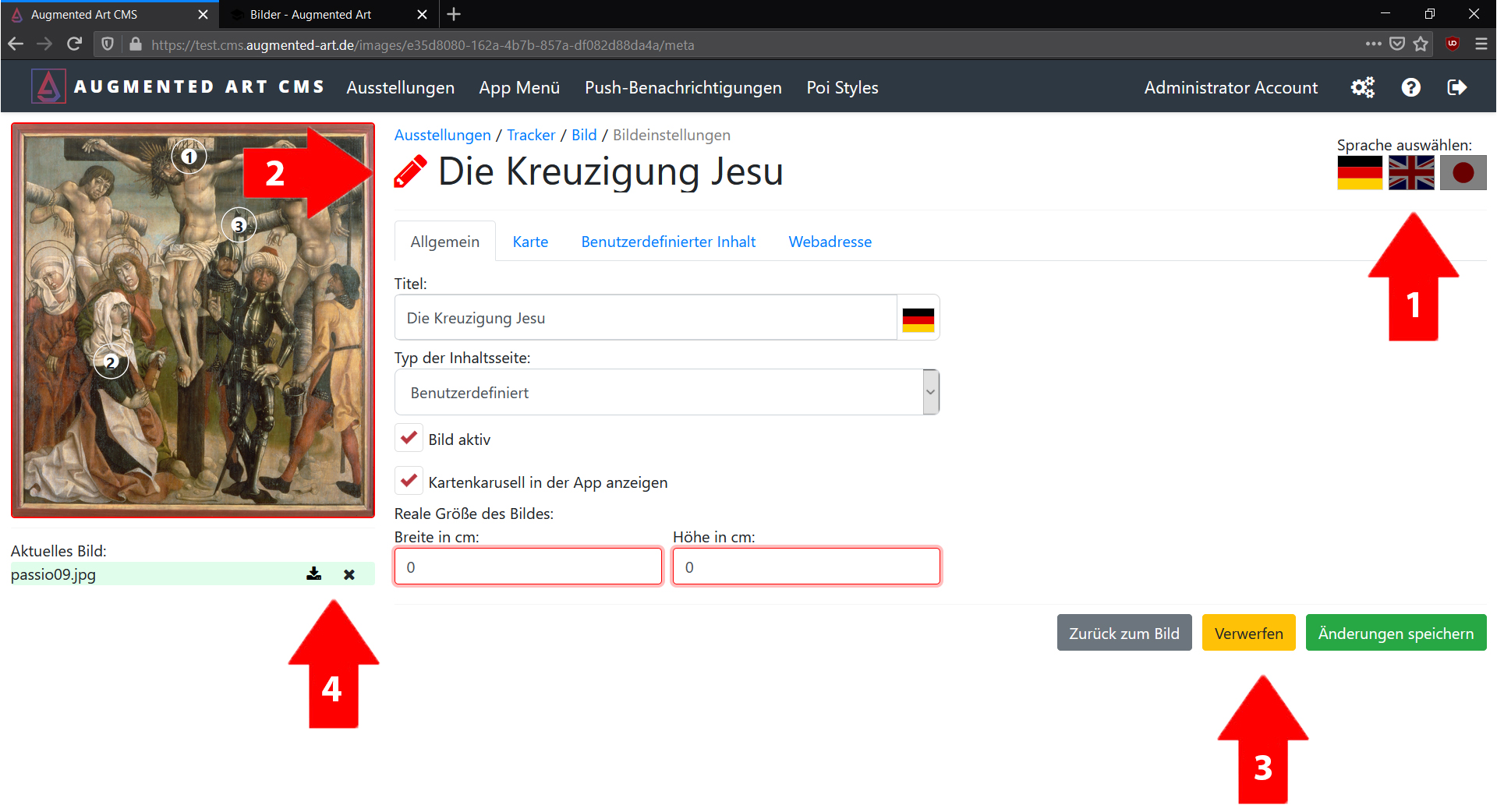Switch to the Karte tab
The height and width of the screenshot is (812, 1497).
[530, 242]
